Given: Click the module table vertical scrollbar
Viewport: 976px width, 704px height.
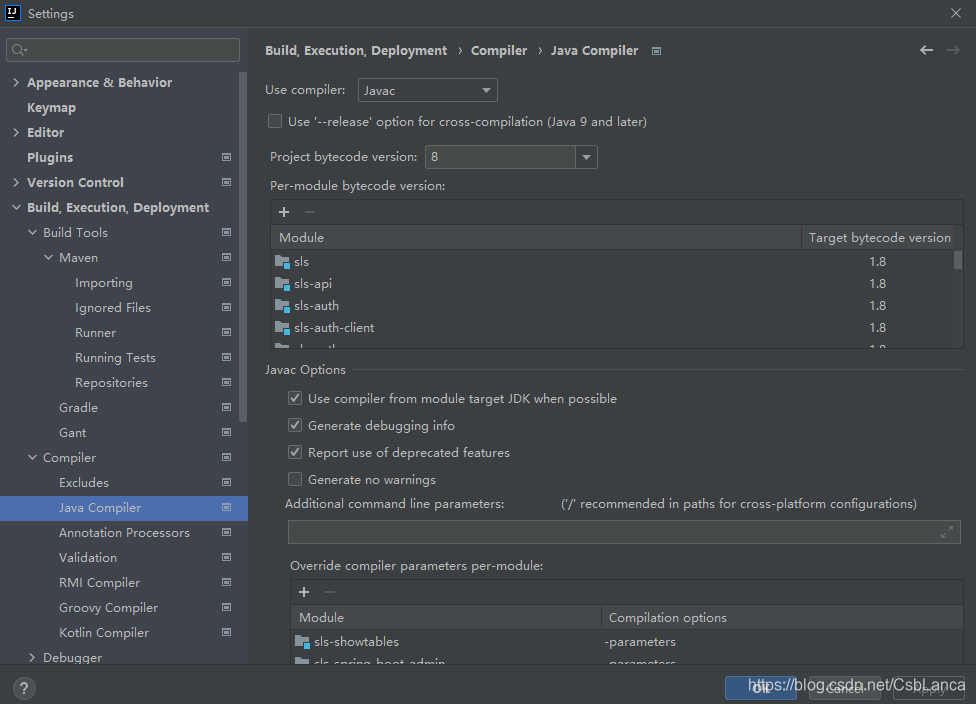Looking at the screenshot, I should coord(958,260).
